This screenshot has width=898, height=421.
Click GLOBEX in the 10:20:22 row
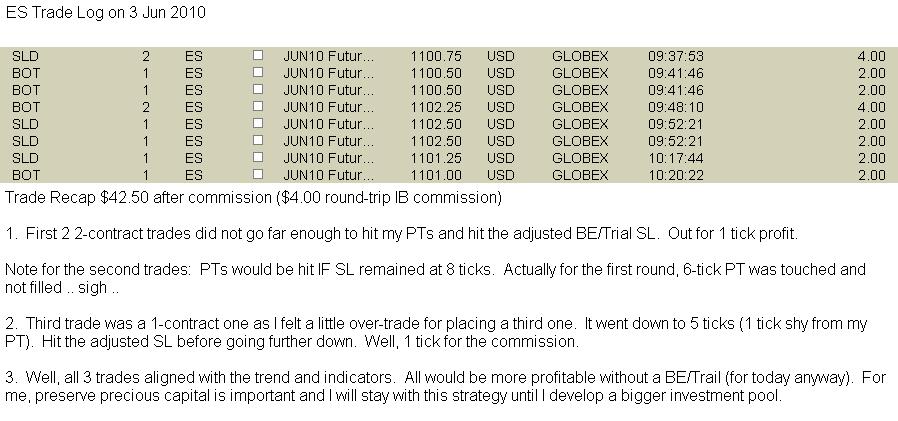(580, 175)
